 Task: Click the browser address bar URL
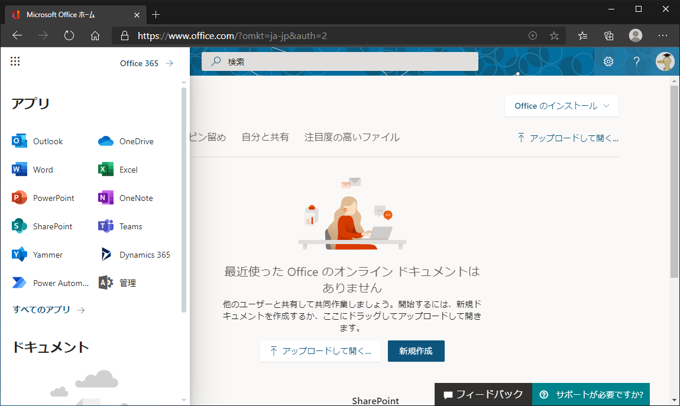232,36
